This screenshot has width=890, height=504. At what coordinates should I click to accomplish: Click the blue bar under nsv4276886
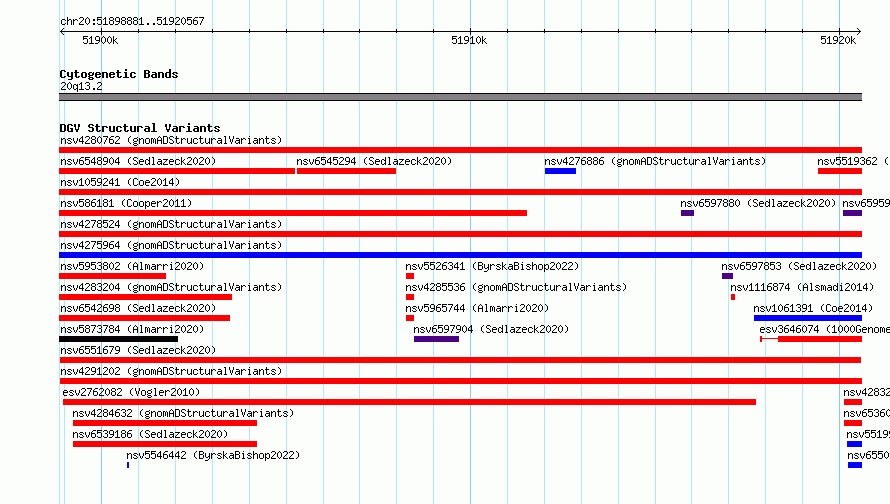point(560,171)
